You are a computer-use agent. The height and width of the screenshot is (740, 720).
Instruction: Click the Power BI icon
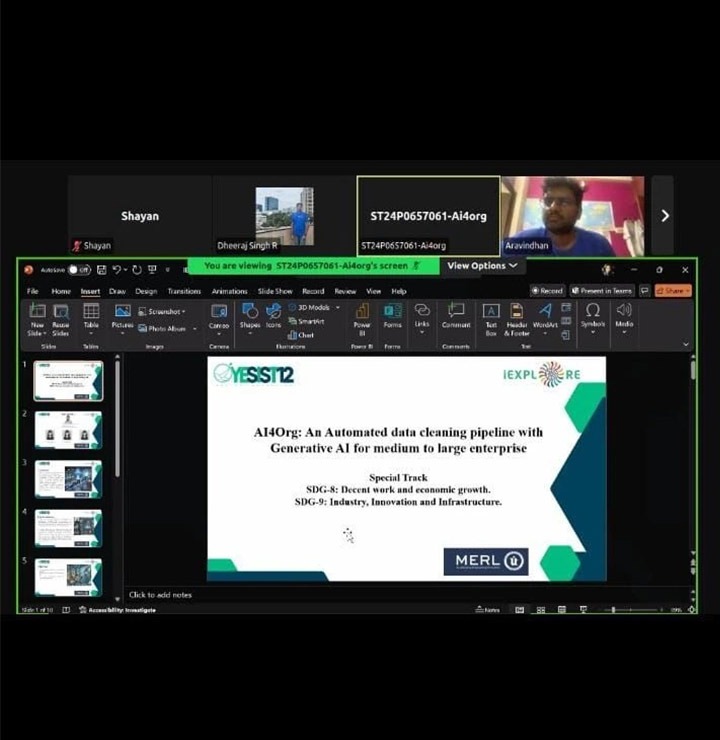tap(362, 316)
